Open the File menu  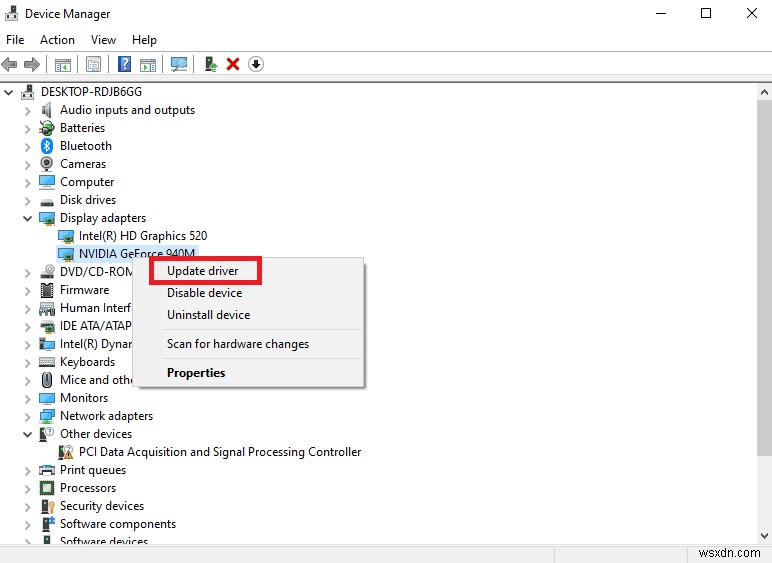15,40
